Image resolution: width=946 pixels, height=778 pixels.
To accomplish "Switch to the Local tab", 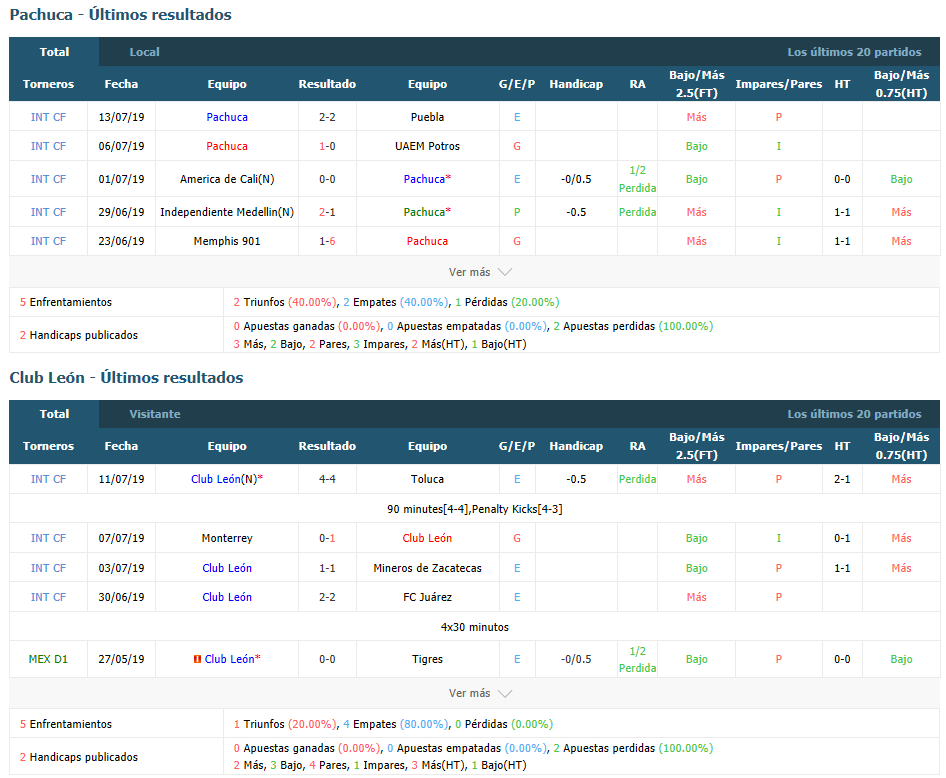I will [145, 52].
